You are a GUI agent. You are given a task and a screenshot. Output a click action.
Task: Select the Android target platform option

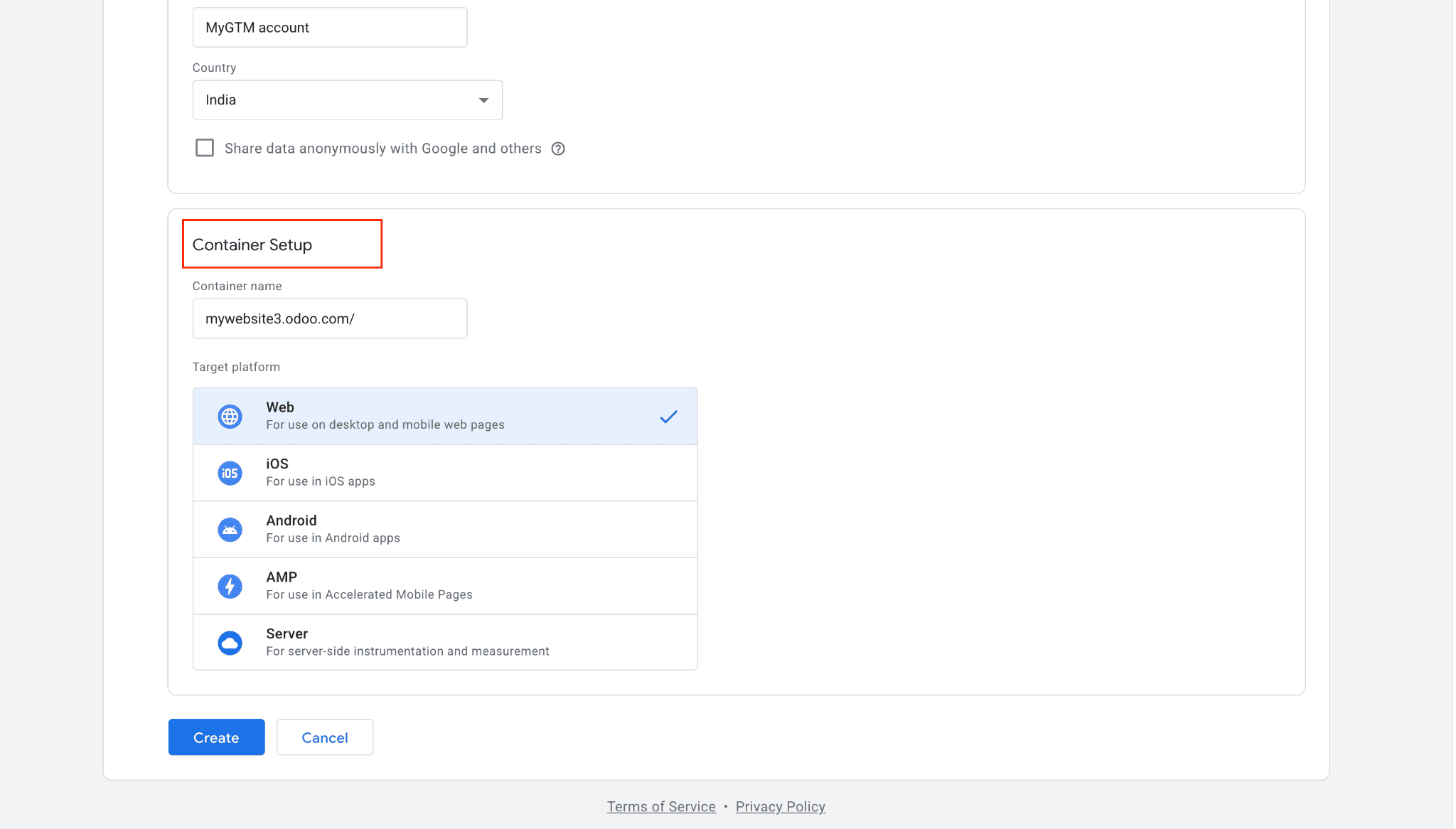pyautogui.click(x=444, y=529)
